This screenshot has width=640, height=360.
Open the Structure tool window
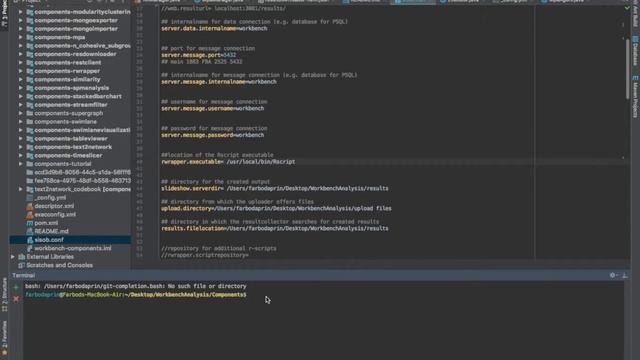tap(4, 295)
